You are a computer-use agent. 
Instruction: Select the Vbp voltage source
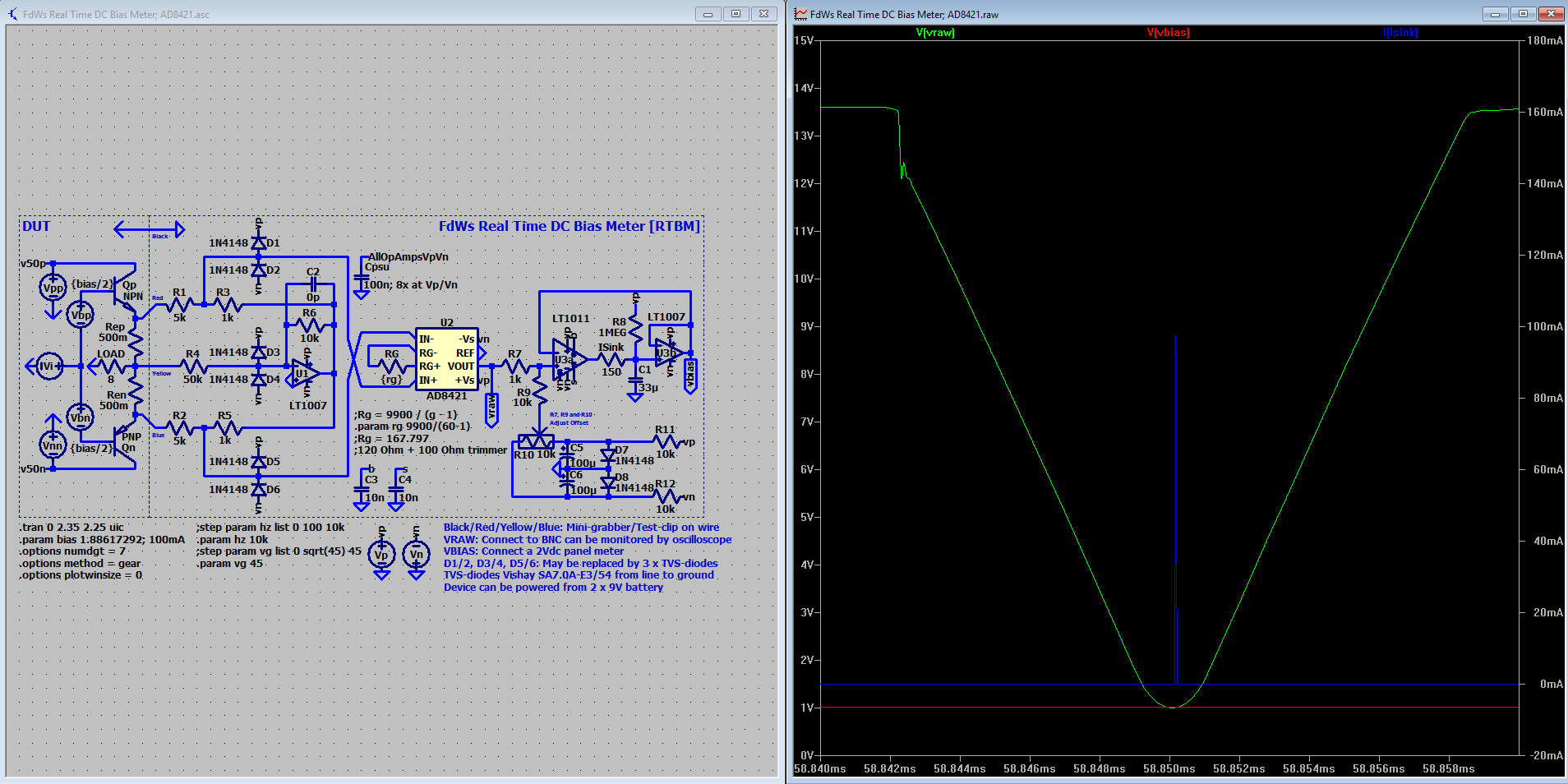pos(81,315)
